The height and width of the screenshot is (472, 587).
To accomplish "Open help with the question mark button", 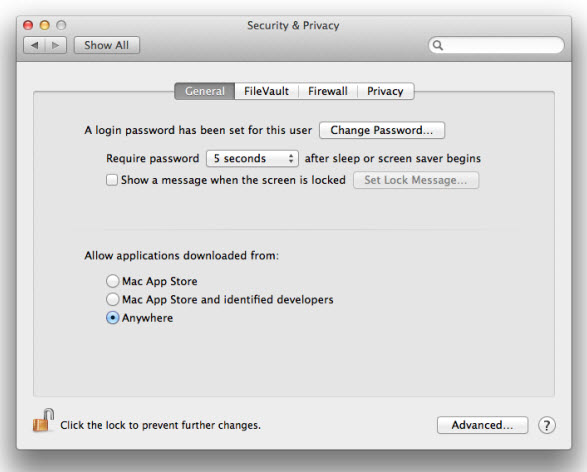I will tap(547, 425).
